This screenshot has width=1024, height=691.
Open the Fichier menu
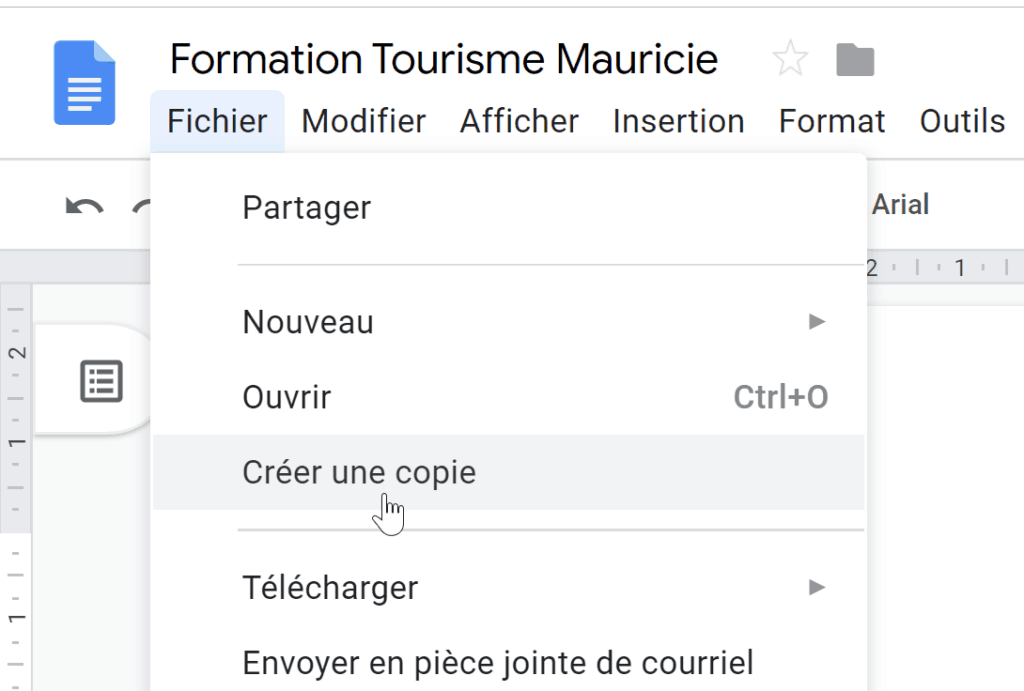point(217,121)
